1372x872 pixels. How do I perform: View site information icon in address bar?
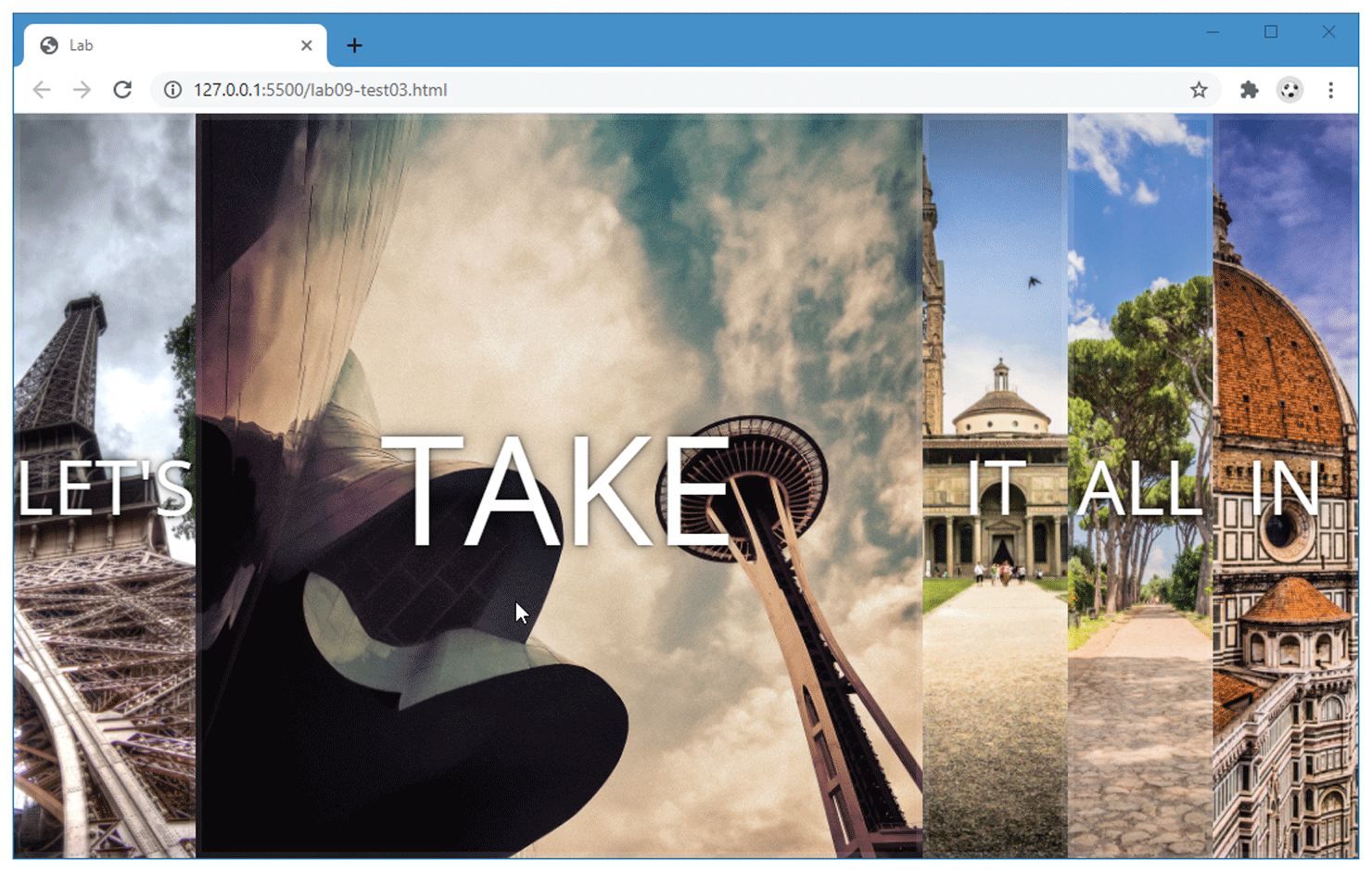172,90
